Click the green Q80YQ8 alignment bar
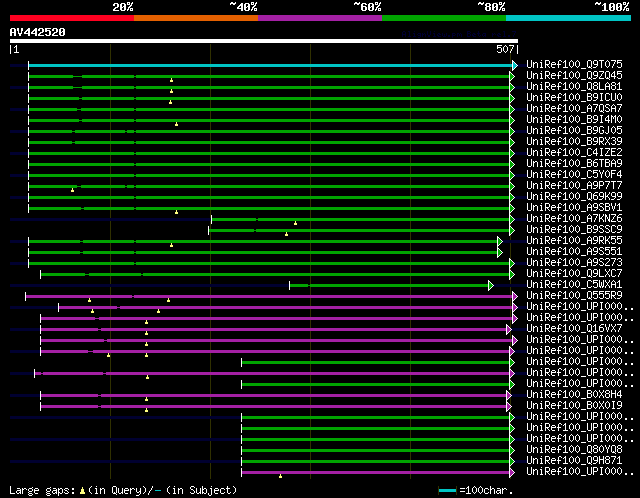640x498 pixels. coord(375,449)
